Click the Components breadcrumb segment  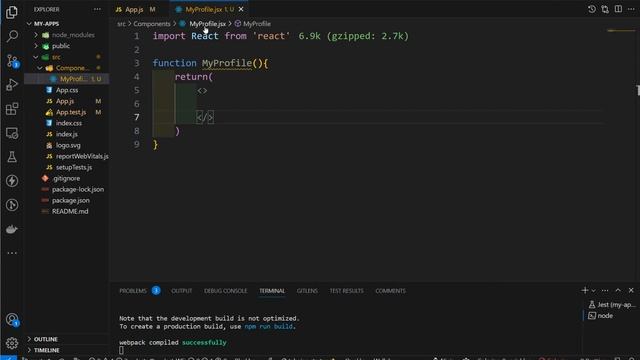point(152,24)
